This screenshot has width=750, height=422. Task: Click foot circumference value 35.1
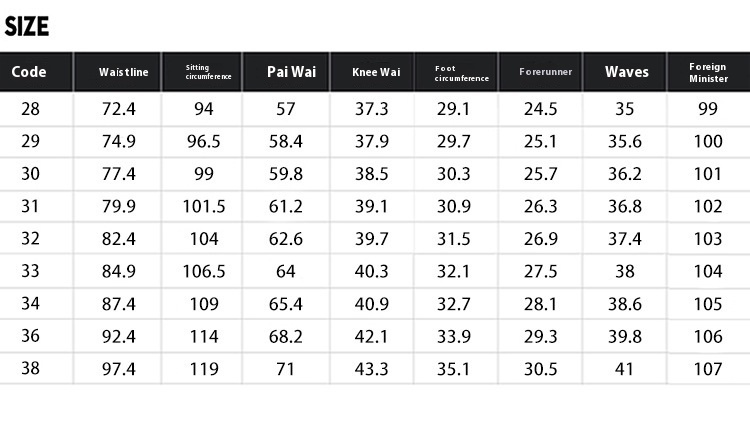(x=453, y=369)
